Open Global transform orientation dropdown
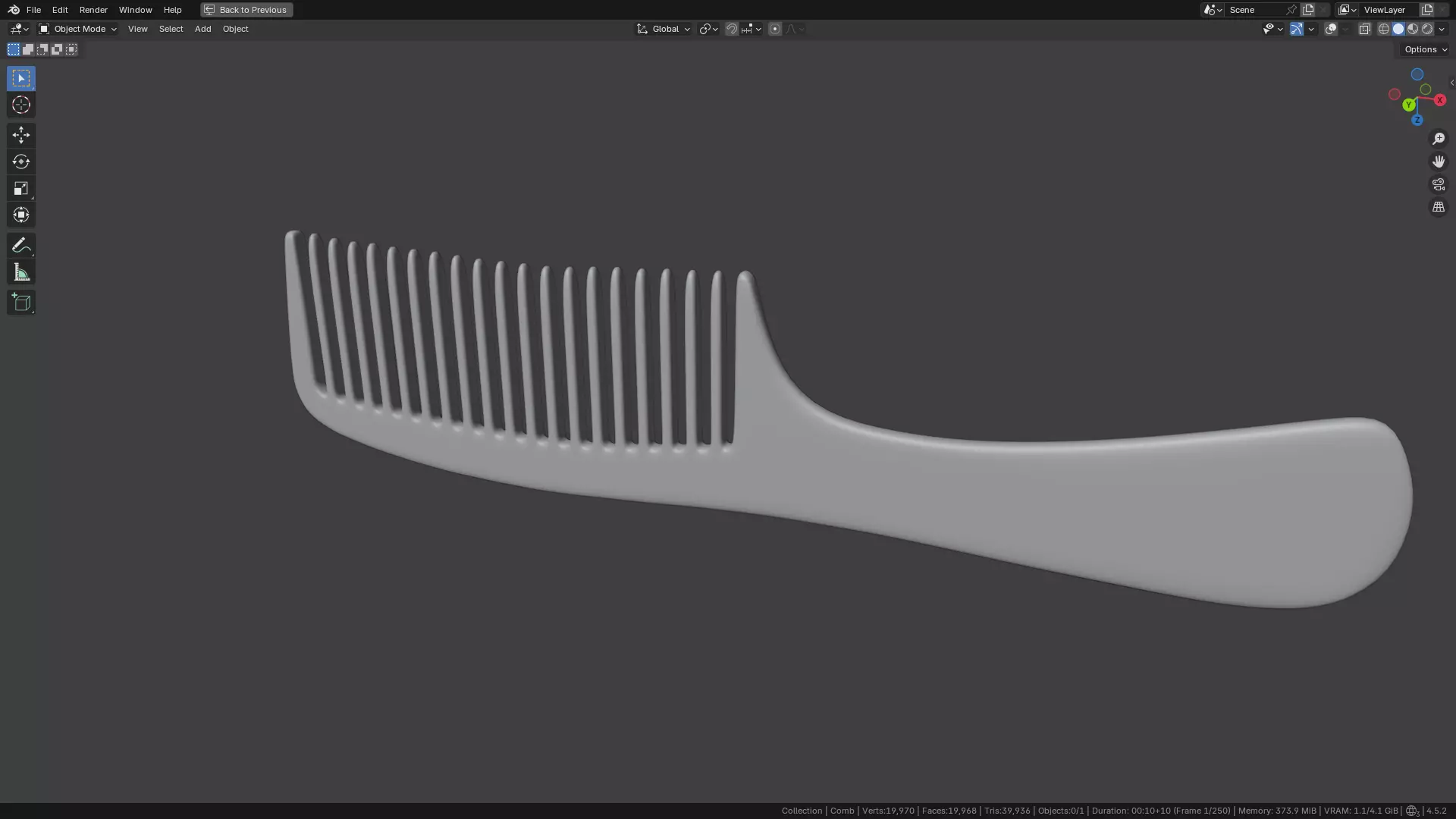 [664, 29]
